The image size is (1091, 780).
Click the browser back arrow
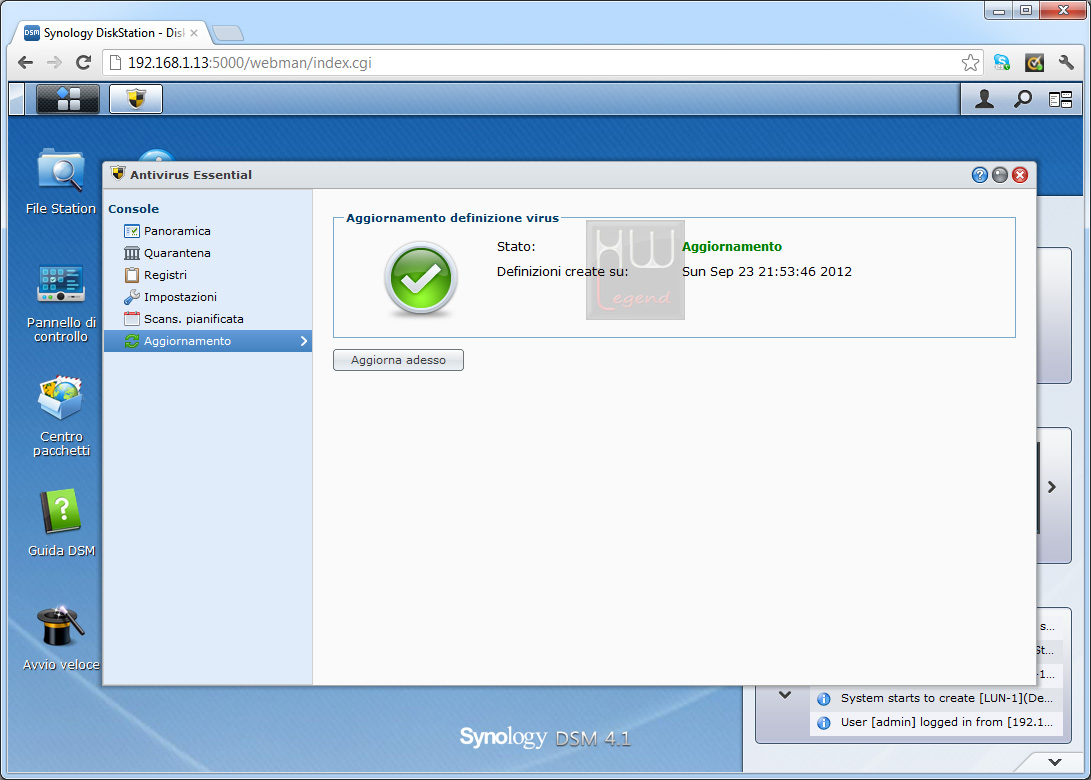[26, 63]
